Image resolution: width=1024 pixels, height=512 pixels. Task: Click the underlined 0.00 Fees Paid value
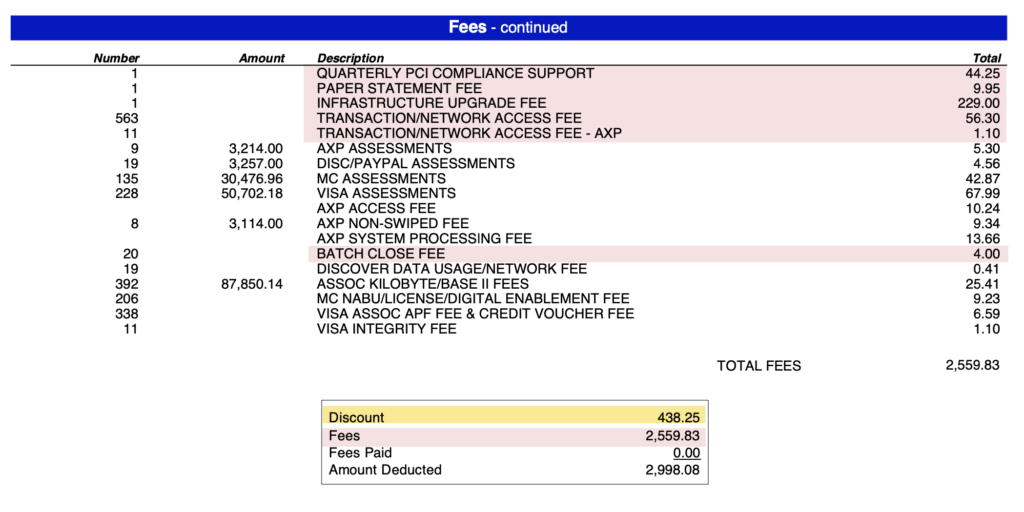click(686, 453)
